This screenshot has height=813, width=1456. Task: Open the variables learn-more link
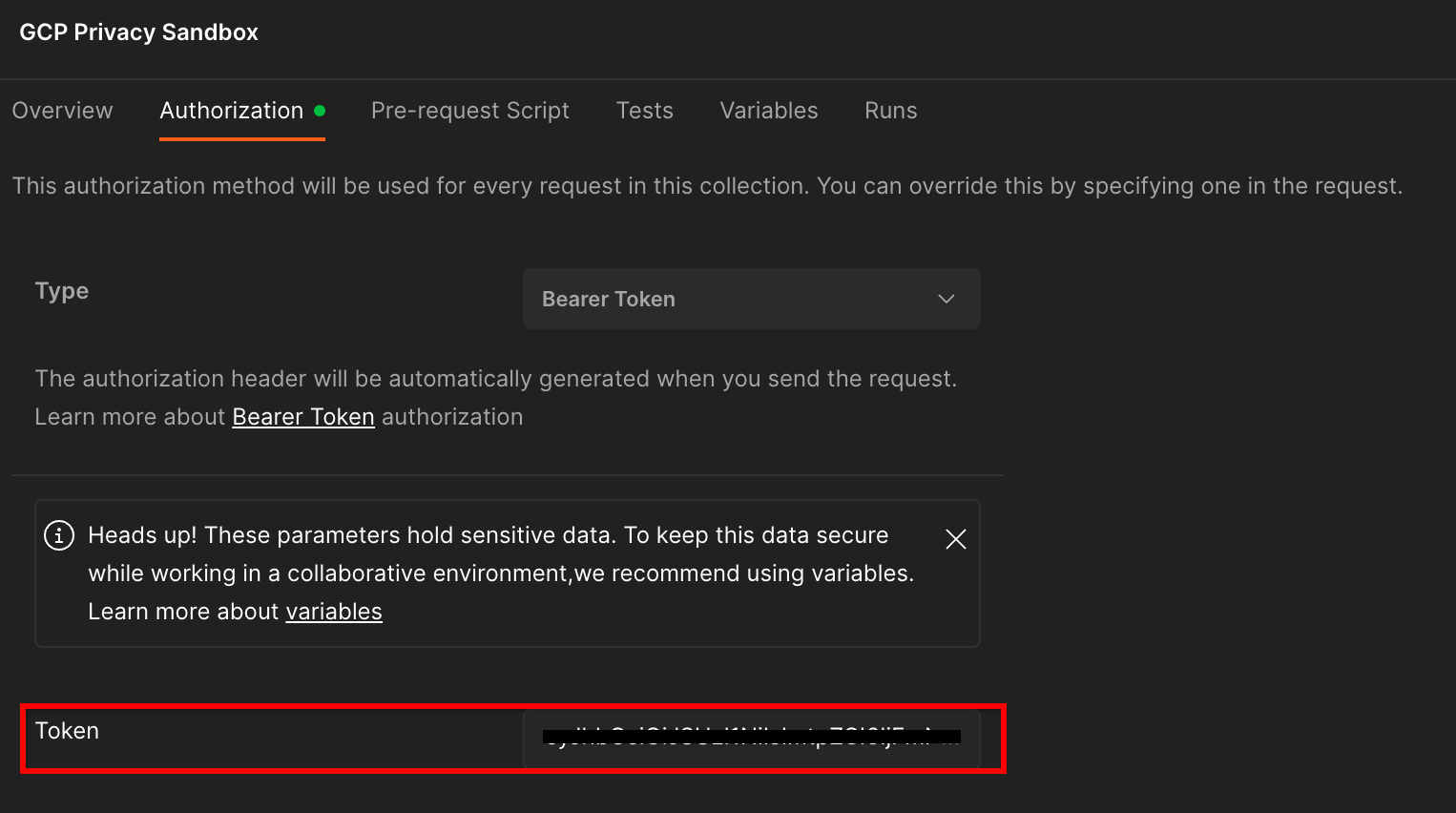click(x=333, y=611)
